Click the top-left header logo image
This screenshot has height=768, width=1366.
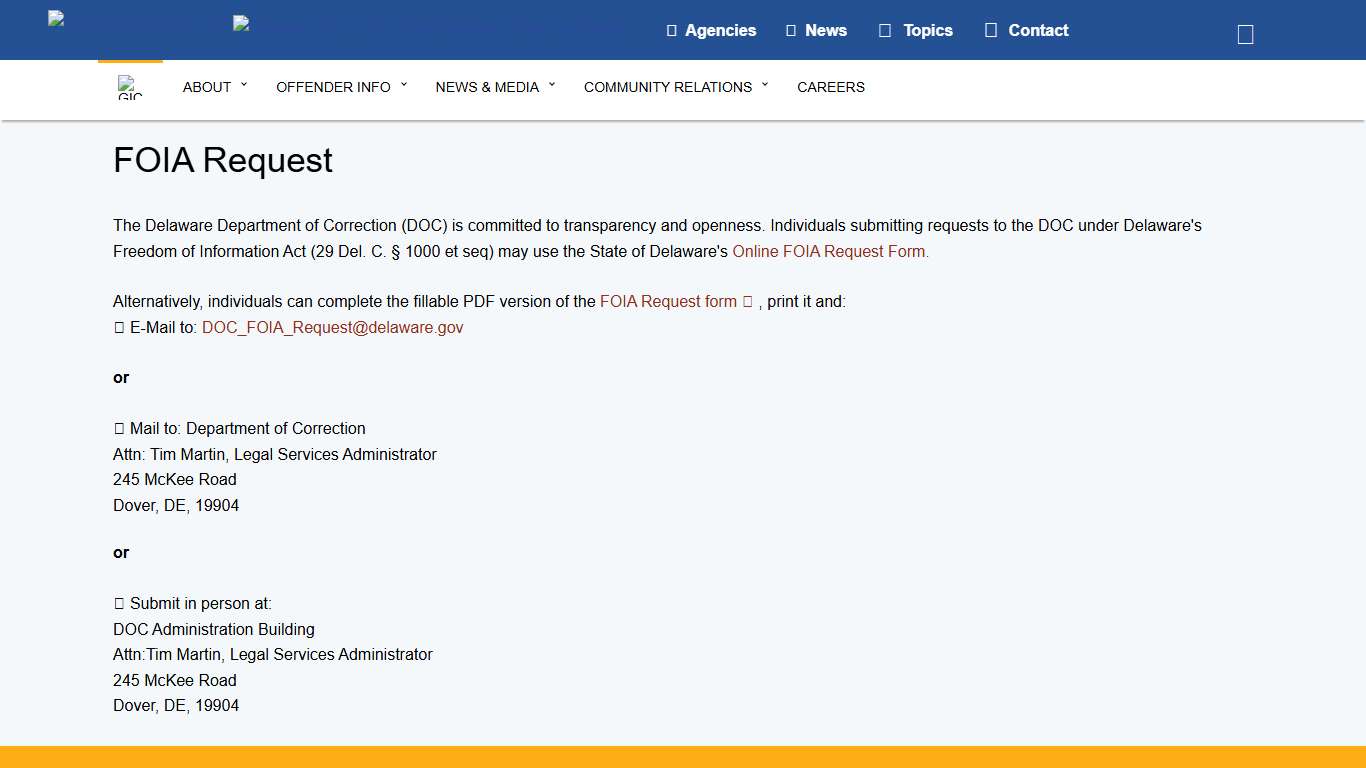point(56,19)
